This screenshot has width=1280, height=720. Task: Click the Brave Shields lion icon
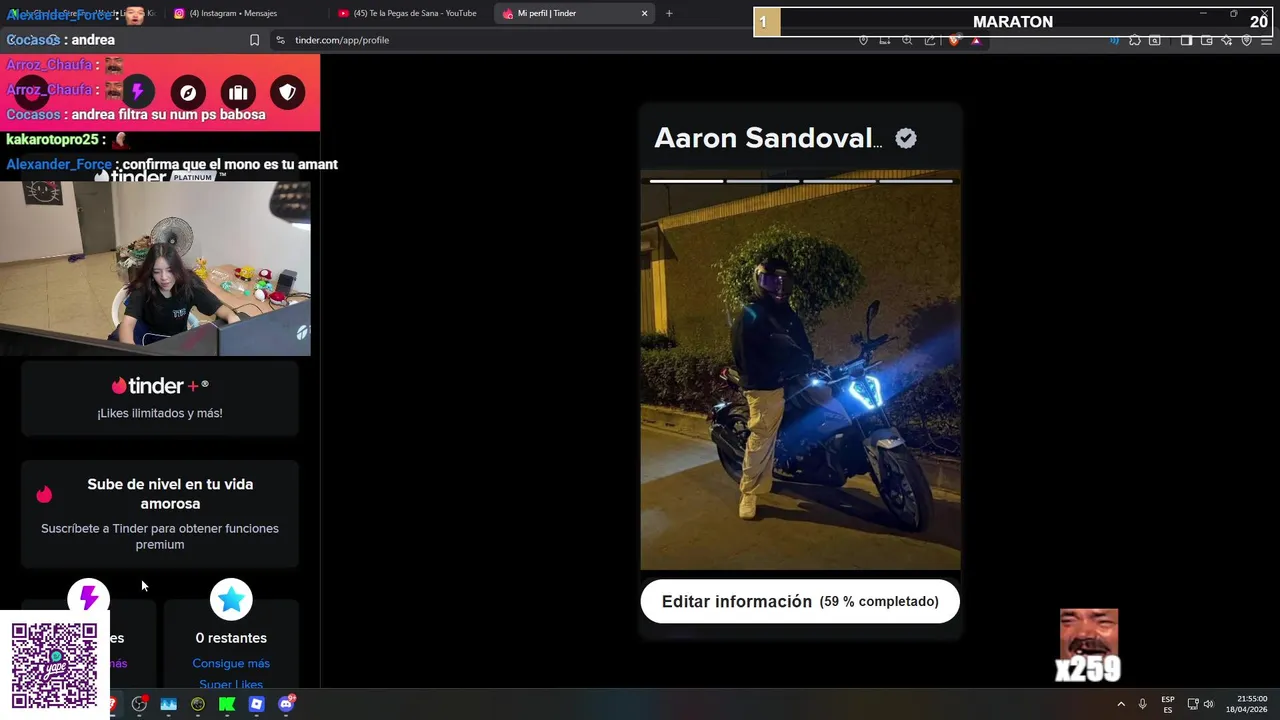(953, 40)
